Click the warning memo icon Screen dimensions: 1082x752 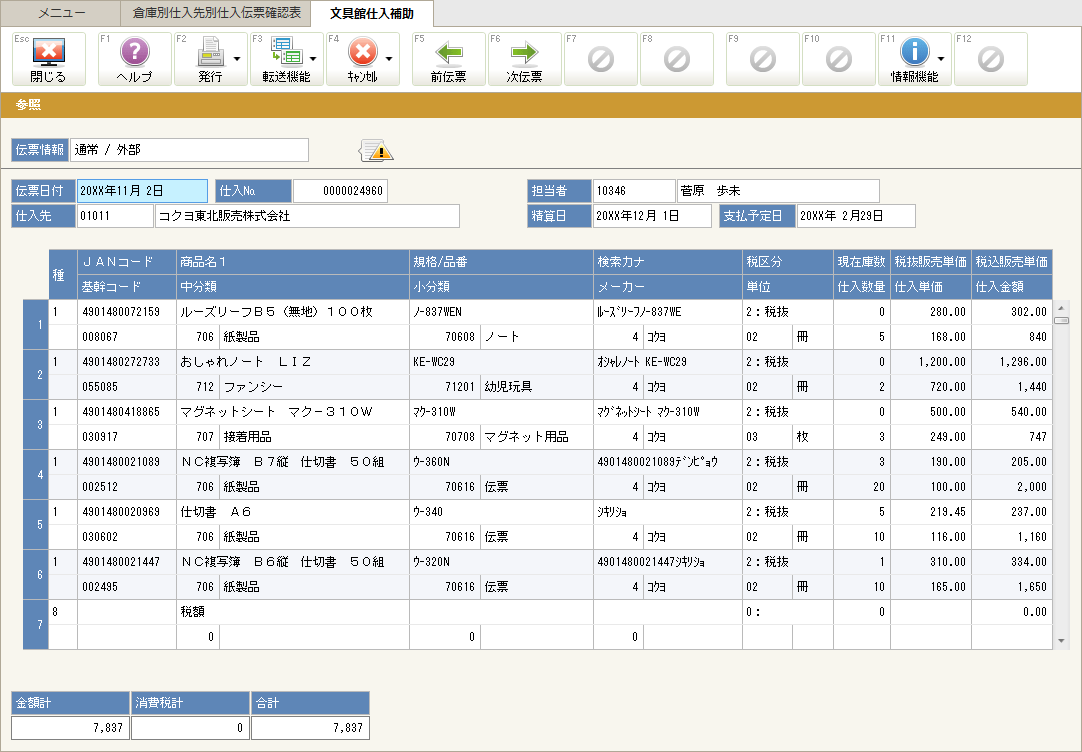pyautogui.click(x=376, y=150)
